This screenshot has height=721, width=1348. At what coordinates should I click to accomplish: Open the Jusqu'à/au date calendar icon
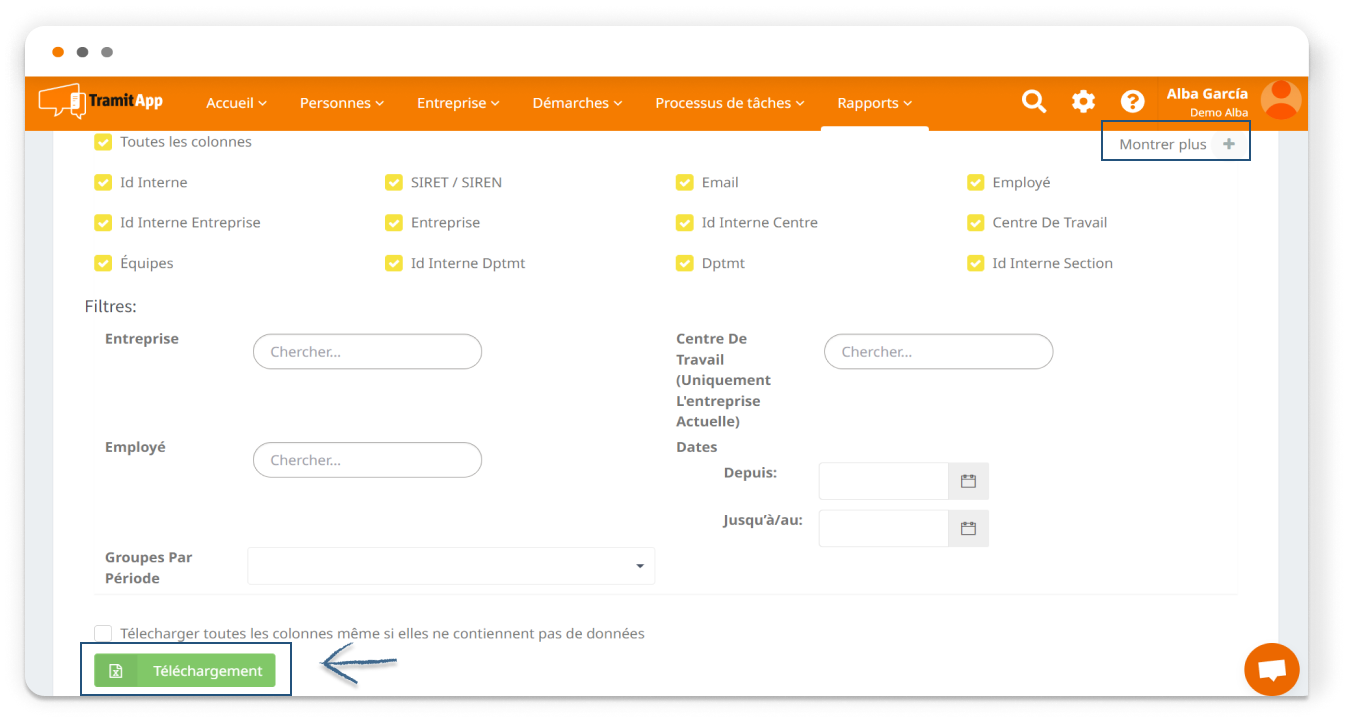click(968, 528)
